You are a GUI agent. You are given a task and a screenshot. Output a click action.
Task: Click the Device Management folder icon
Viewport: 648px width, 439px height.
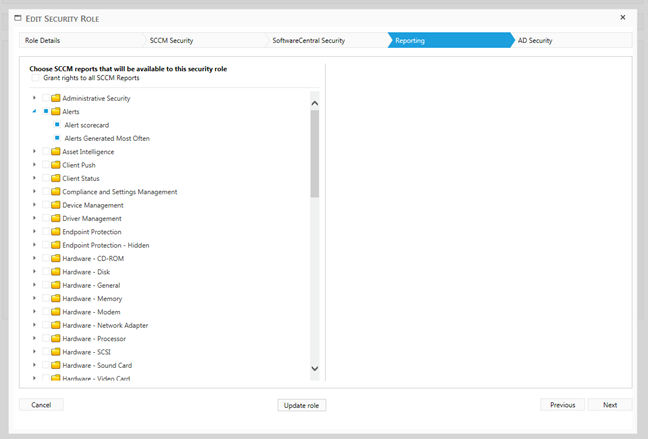56,205
